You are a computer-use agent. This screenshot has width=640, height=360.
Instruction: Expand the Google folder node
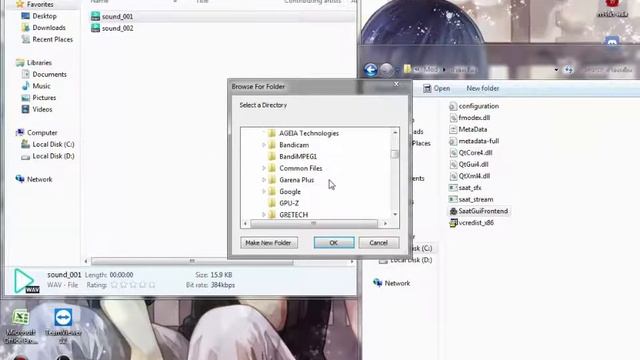point(264,191)
